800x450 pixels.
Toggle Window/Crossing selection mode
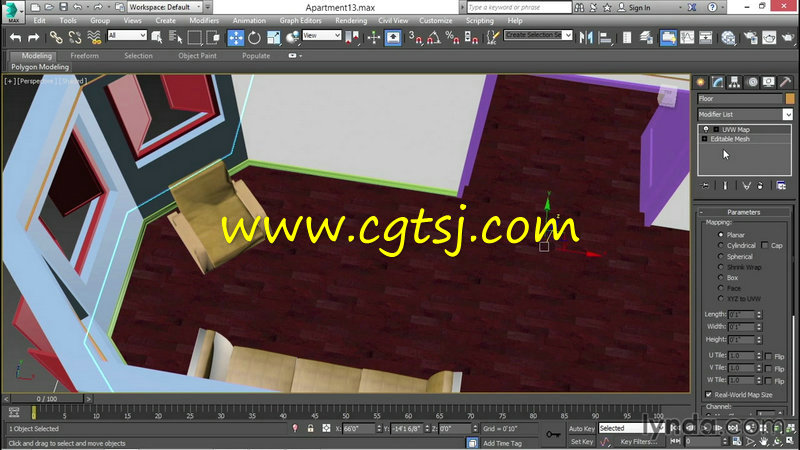213,37
